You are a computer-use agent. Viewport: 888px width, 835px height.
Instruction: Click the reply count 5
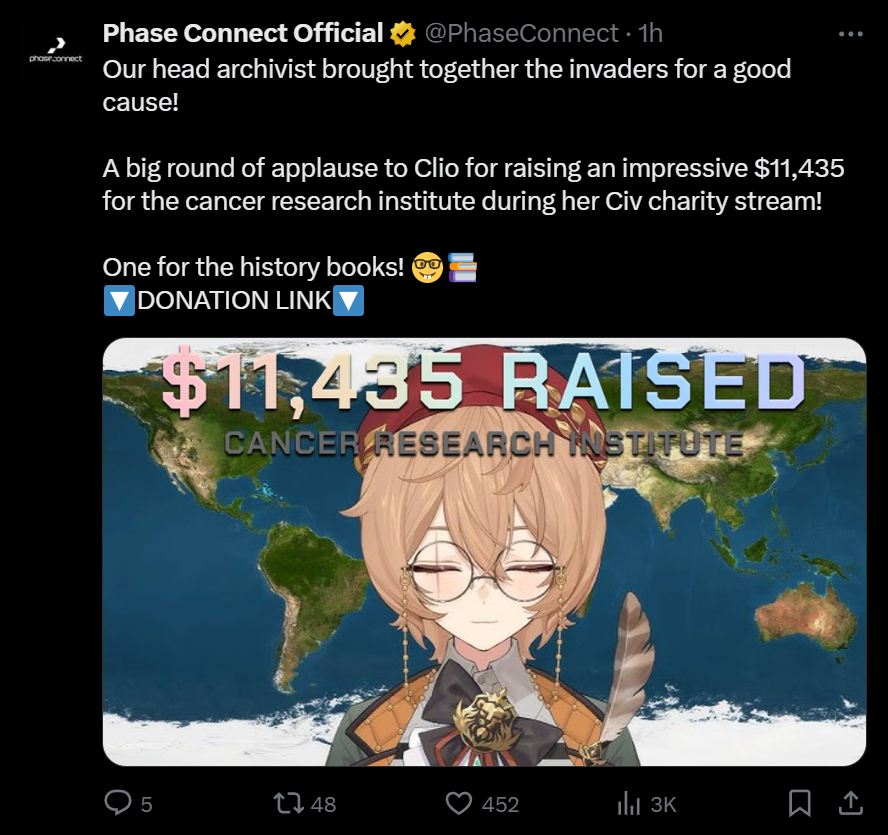click(x=147, y=804)
